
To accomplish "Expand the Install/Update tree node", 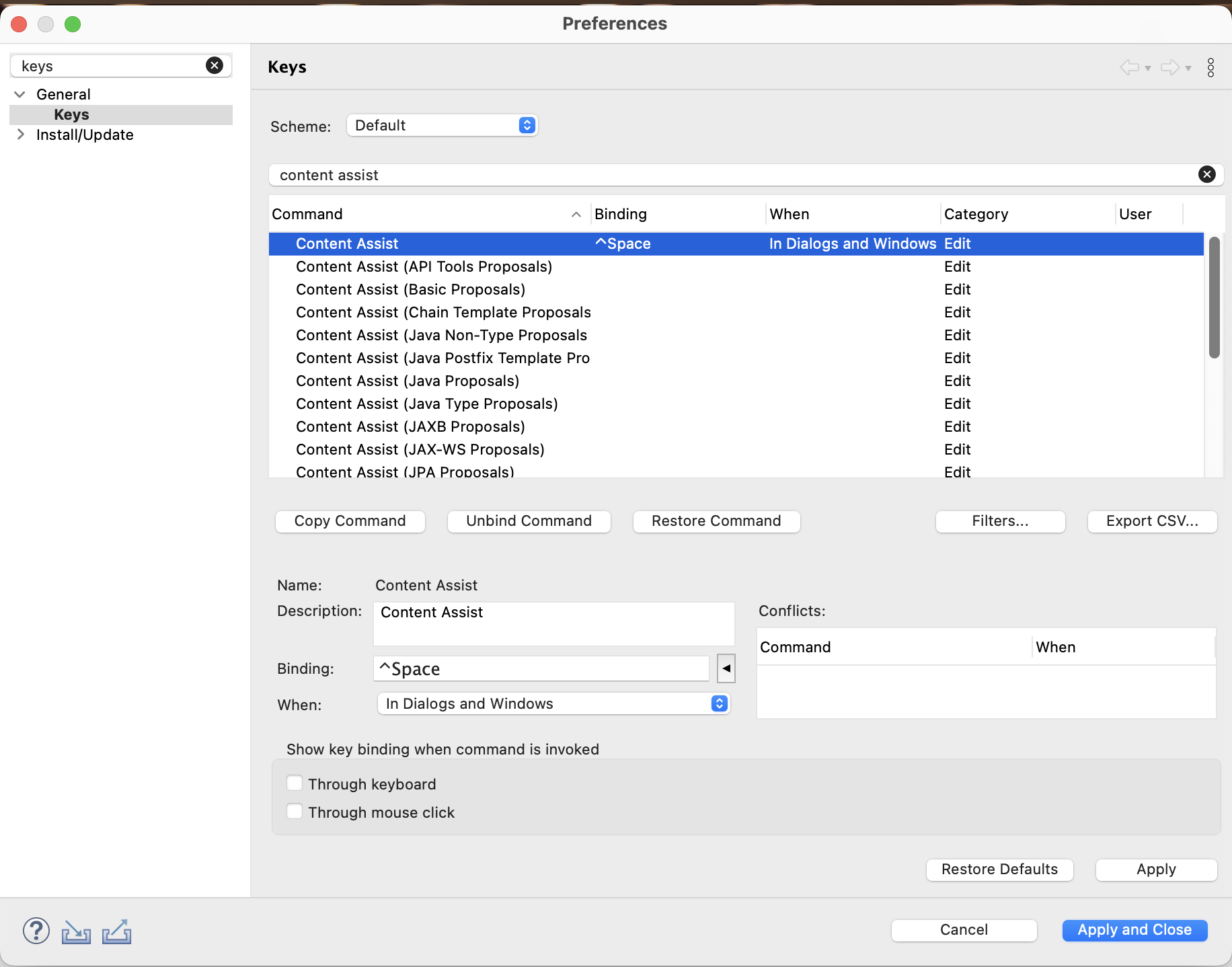I will (x=21, y=134).
